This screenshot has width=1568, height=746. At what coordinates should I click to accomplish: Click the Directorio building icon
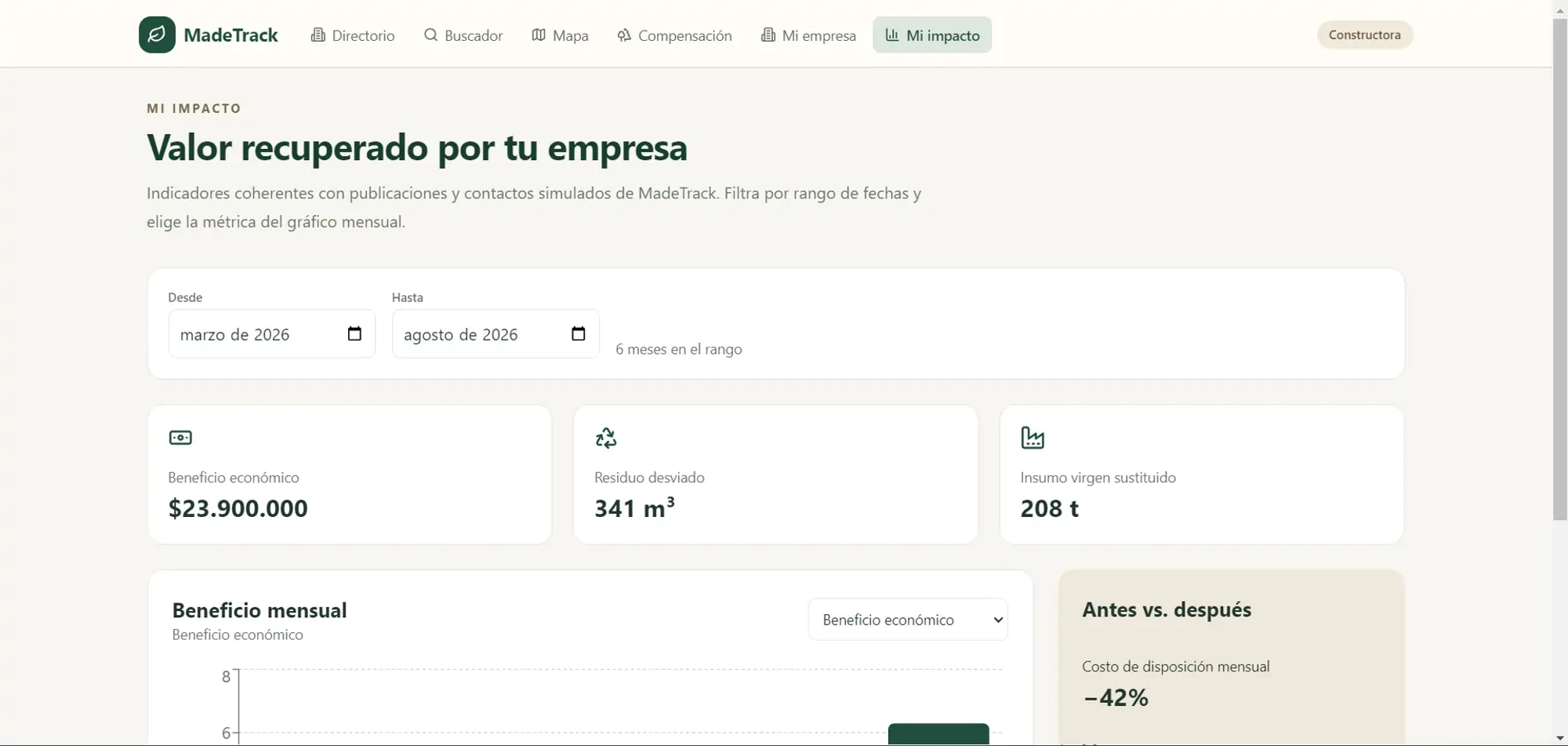[x=318, y=35]
